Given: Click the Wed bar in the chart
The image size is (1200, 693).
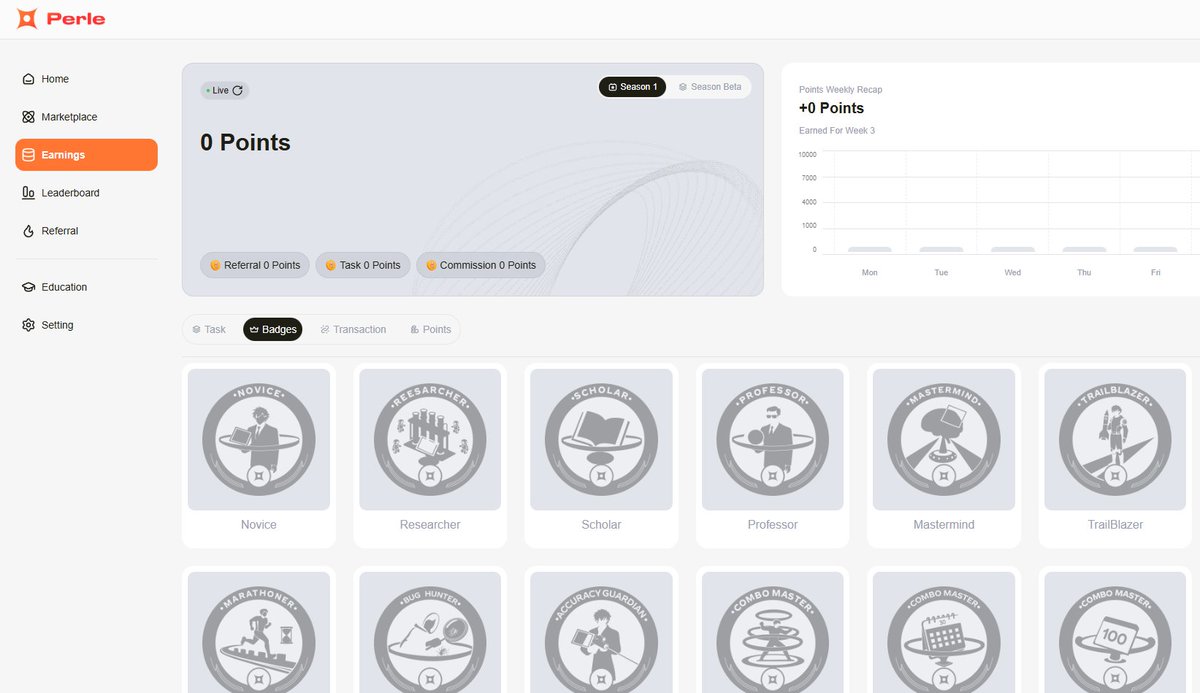Looking at the screenshot, I should point(1013,249).
